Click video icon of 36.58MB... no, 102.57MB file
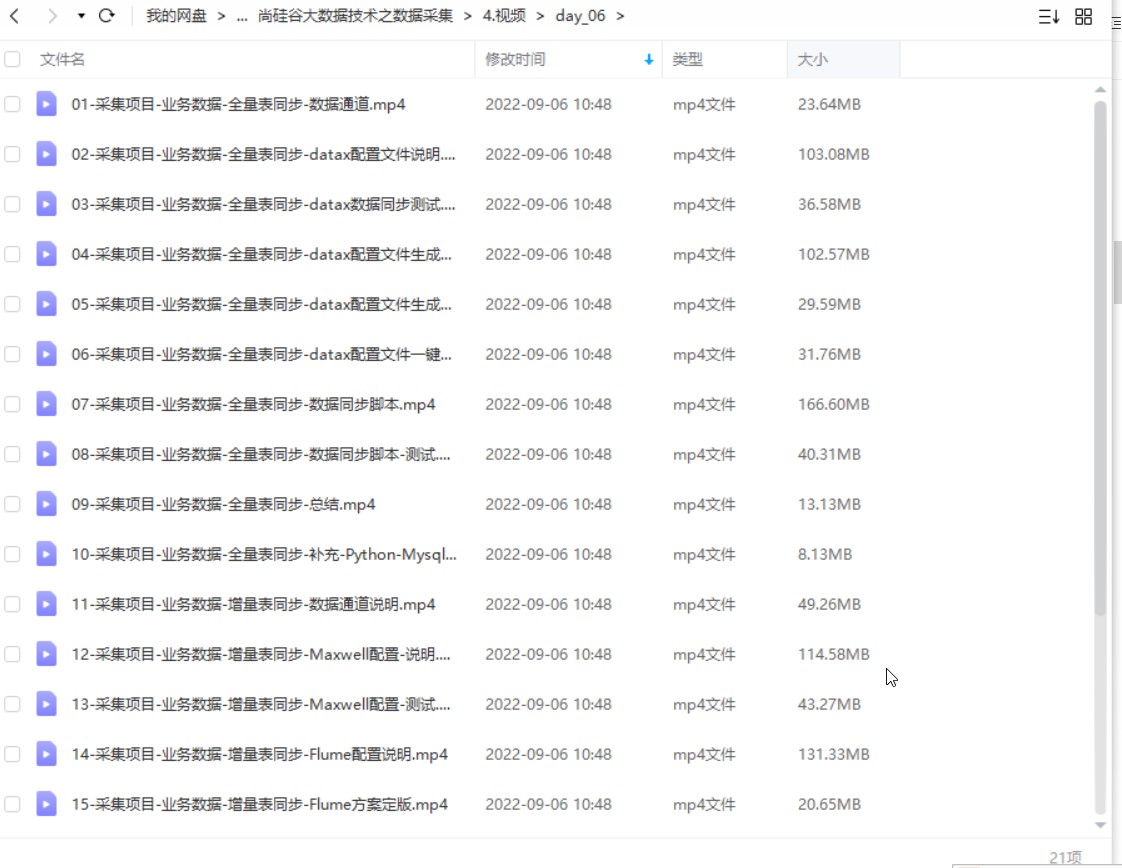Viewport: 1122px width, 868px height. [x=47, y=255]
